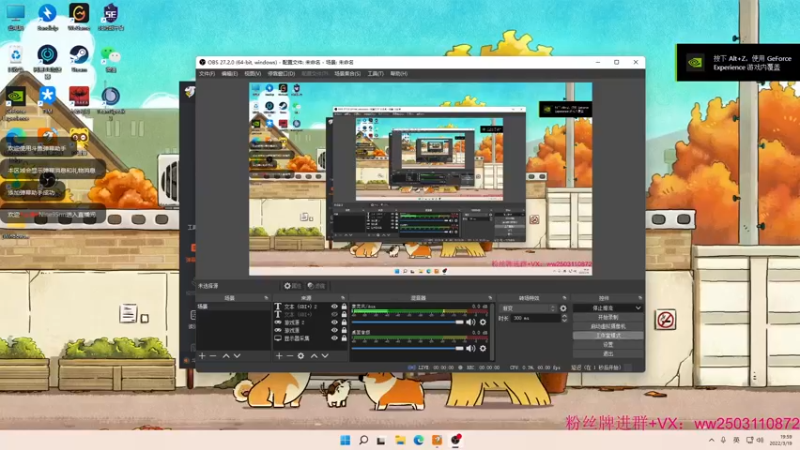Image resolution: width=800 pixels, height=450 pixels.
Task: Pop out the 转场特效 dock panel
Action: [x=564, y=298]
